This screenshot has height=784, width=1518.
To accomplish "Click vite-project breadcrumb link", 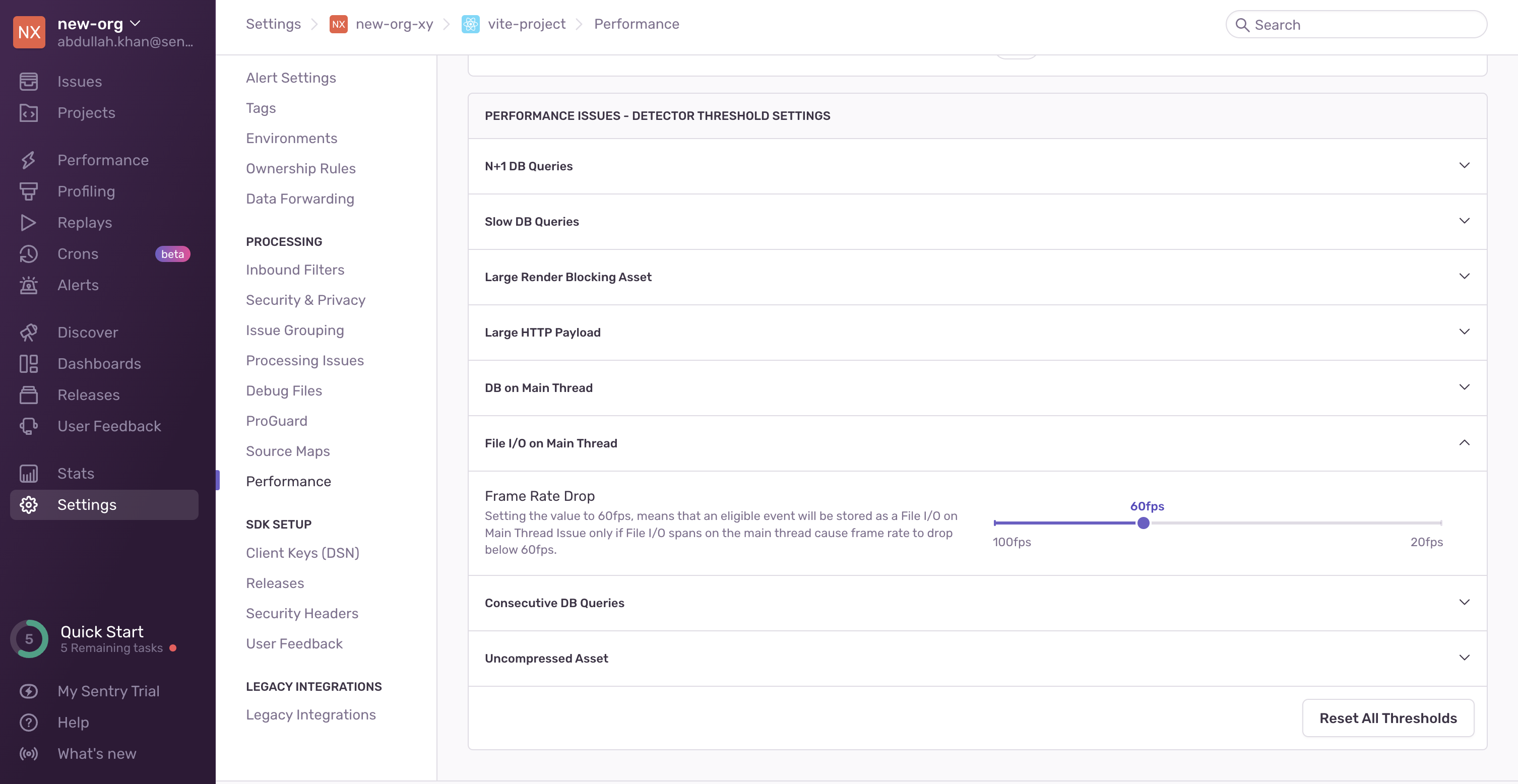I will click(526, 24).
